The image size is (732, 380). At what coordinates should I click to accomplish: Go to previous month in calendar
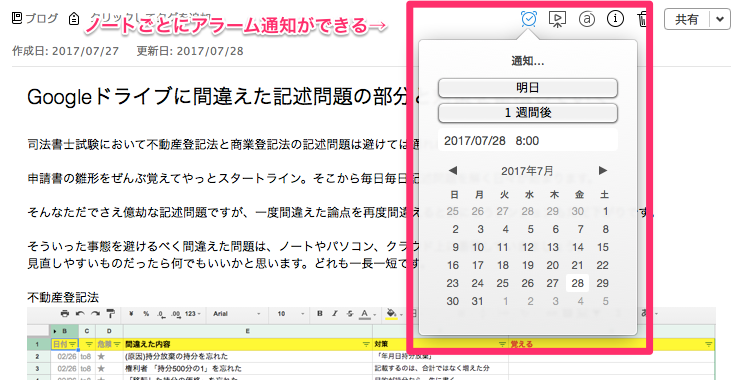[x=452, y=170]
